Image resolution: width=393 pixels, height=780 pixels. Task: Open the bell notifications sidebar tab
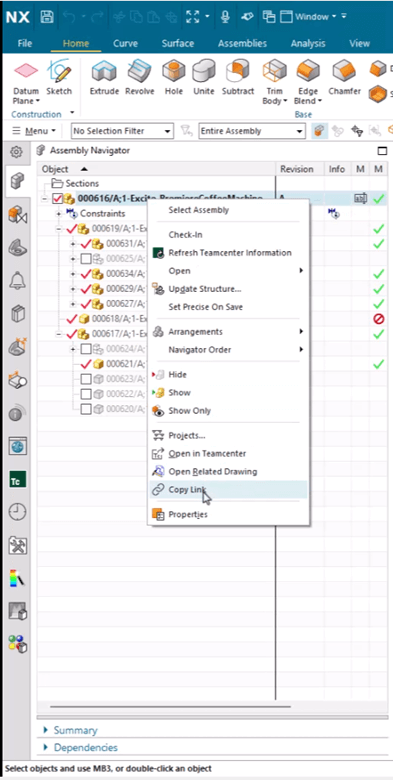[x=18, y=282]
